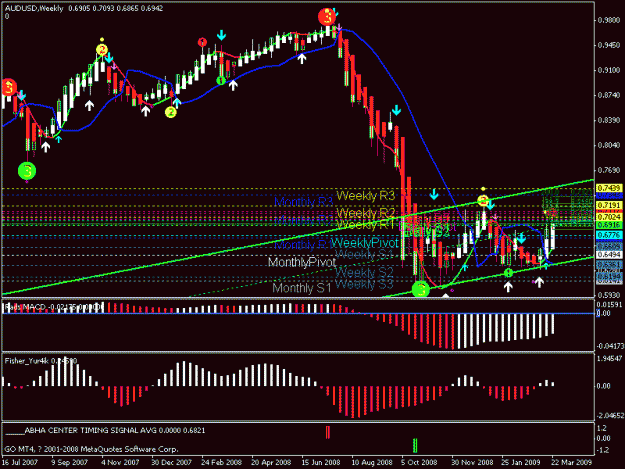Click the yellow 0.7191 price tag
625x469 pixels.
pos(609,205)
